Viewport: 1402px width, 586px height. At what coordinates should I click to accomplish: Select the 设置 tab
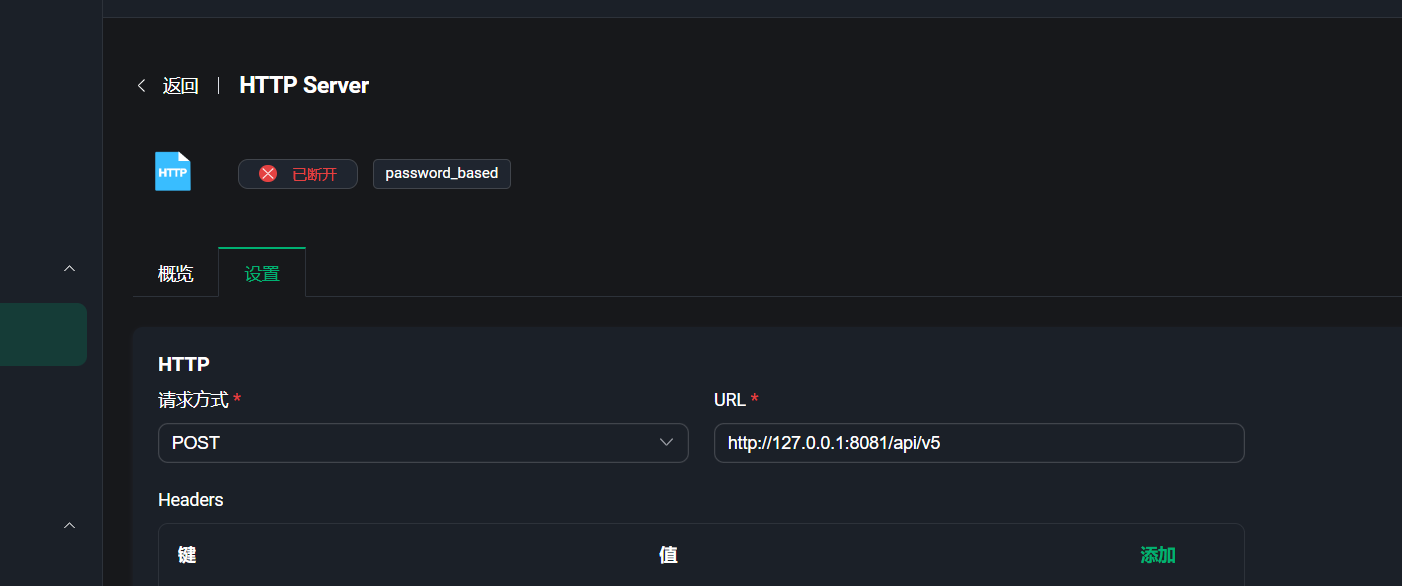(262, 274)
